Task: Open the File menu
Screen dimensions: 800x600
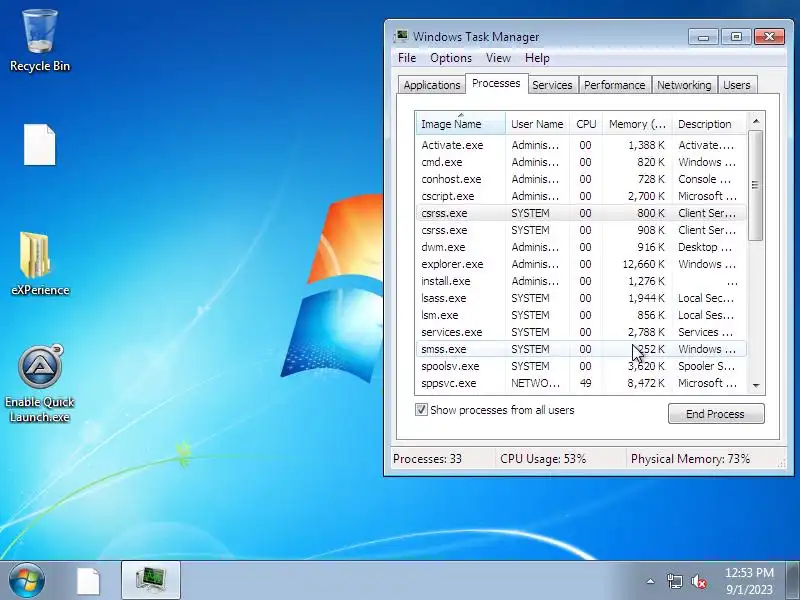Action: pos(407,58)
